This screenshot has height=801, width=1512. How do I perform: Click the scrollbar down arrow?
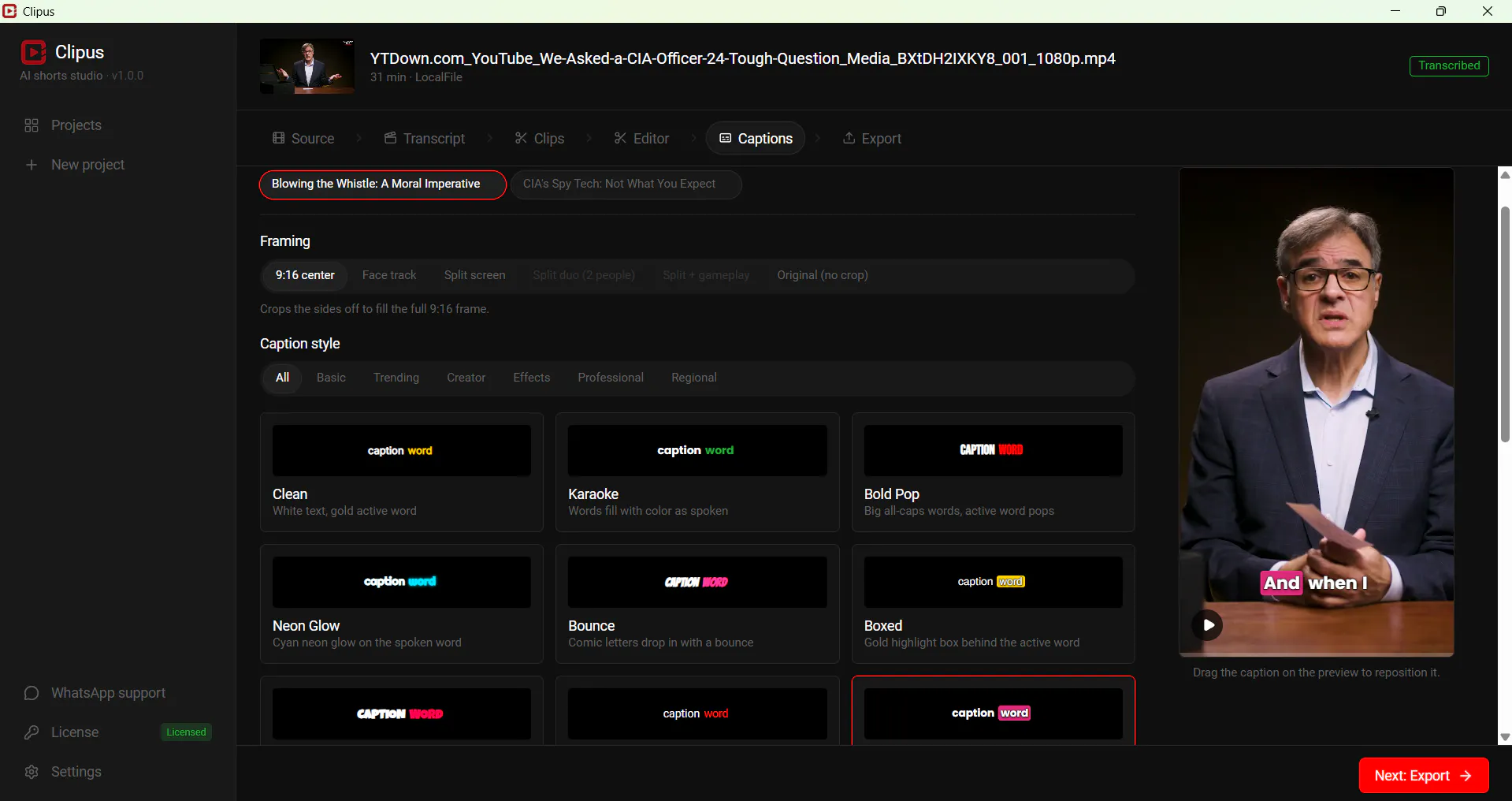tap(1505, 738)
